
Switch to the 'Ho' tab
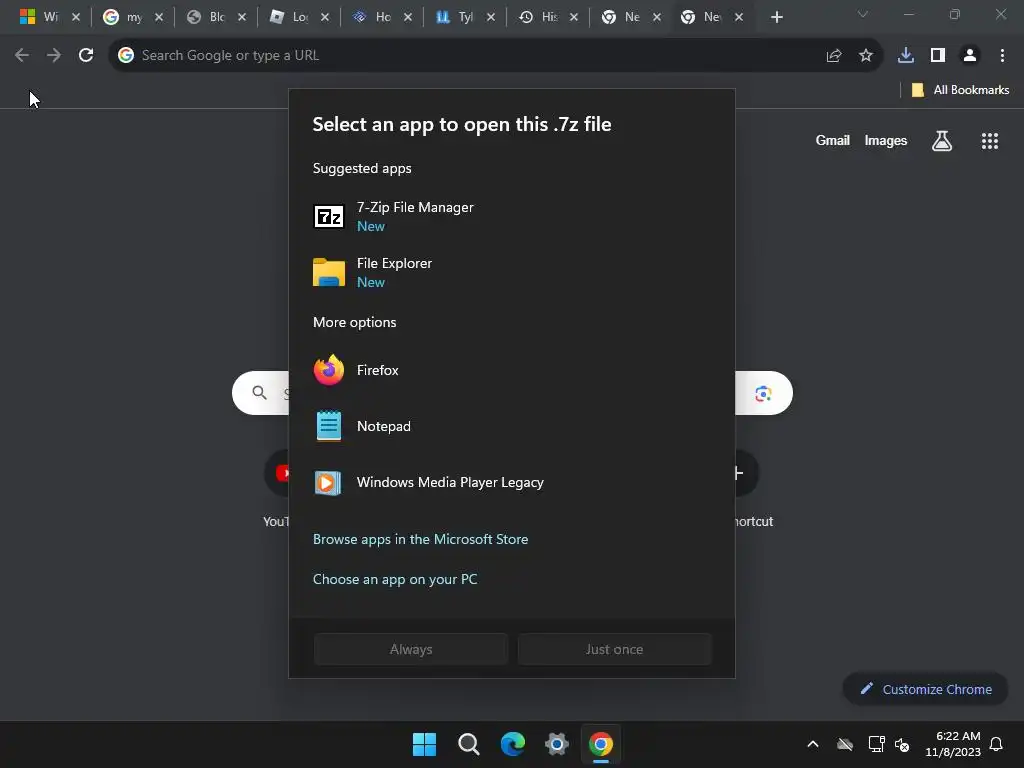point(372,17)
